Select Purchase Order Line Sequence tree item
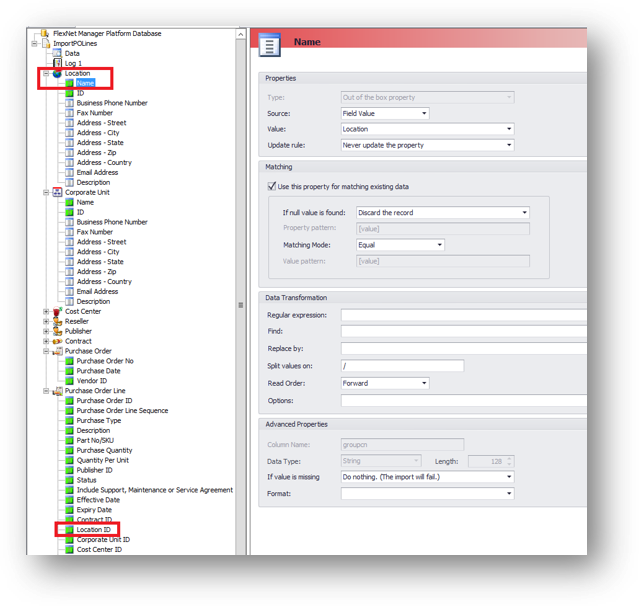The image size is (639, 607). tap(122, 411)
